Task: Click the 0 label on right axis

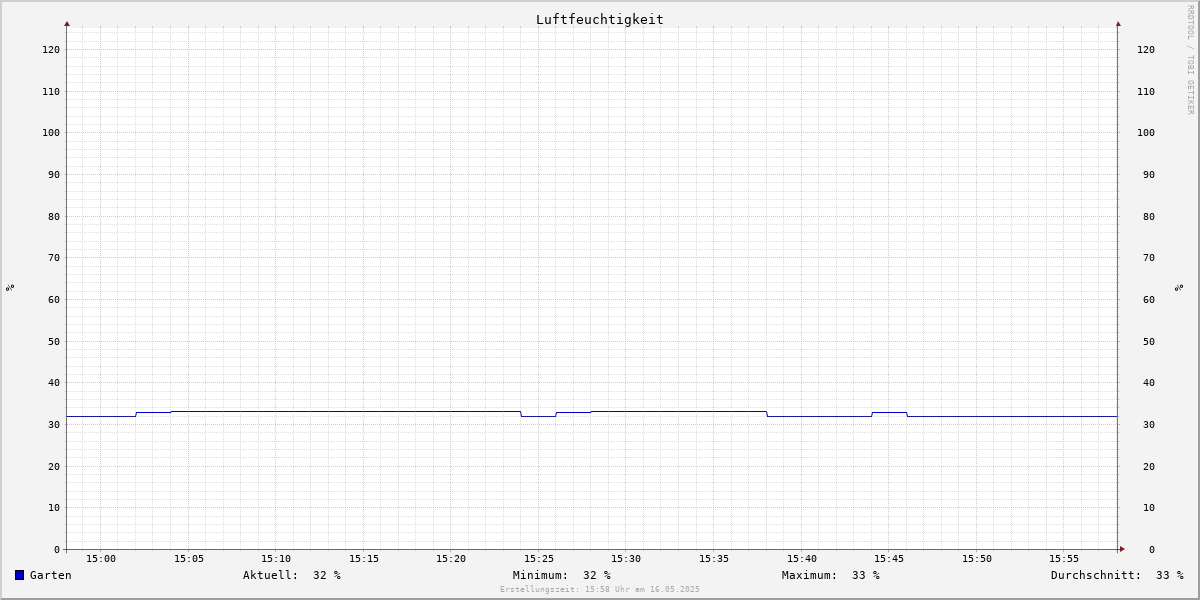Action: pyautogui.click(x=1151, y=549)
